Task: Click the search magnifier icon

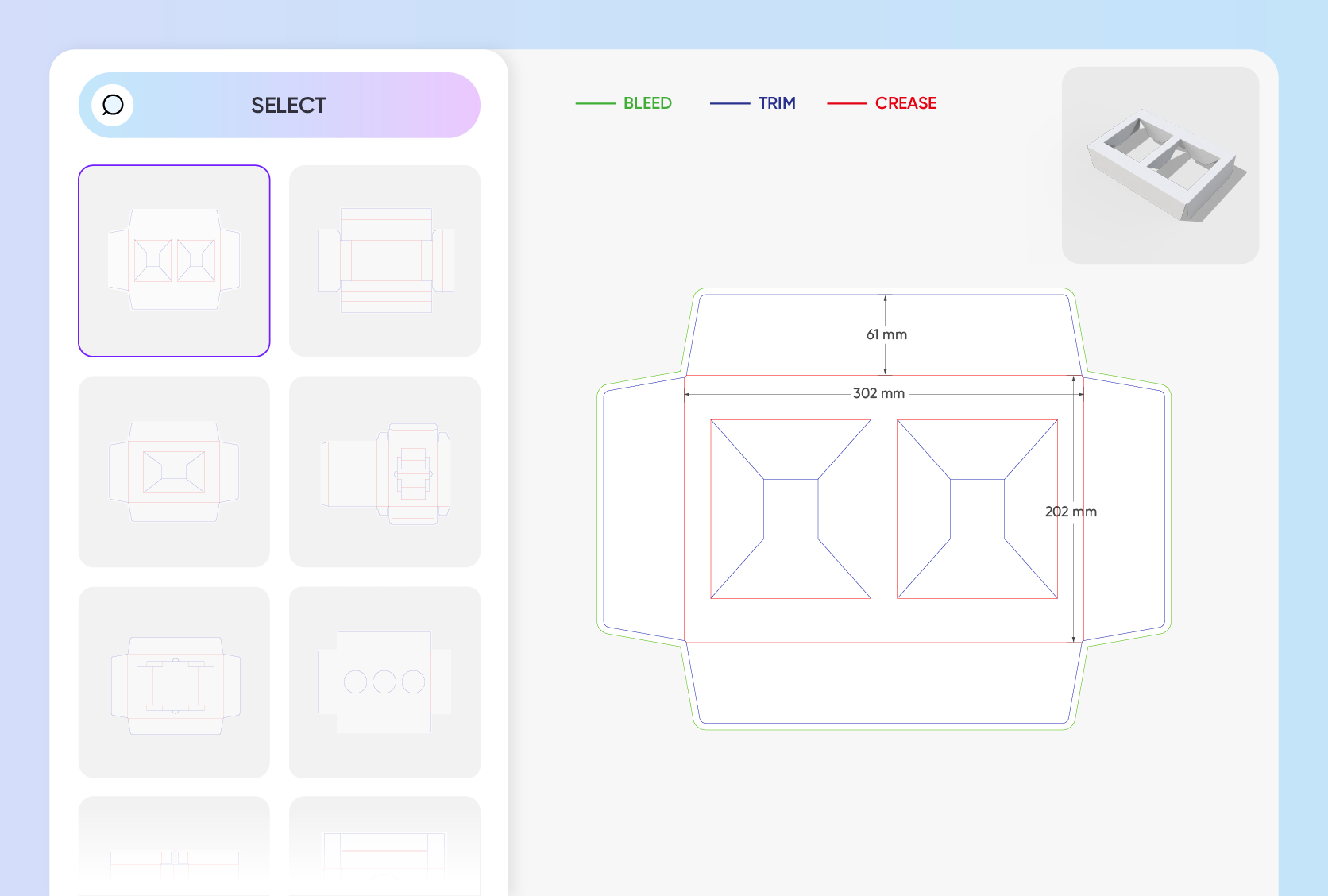Action: [x=113, y=105]
